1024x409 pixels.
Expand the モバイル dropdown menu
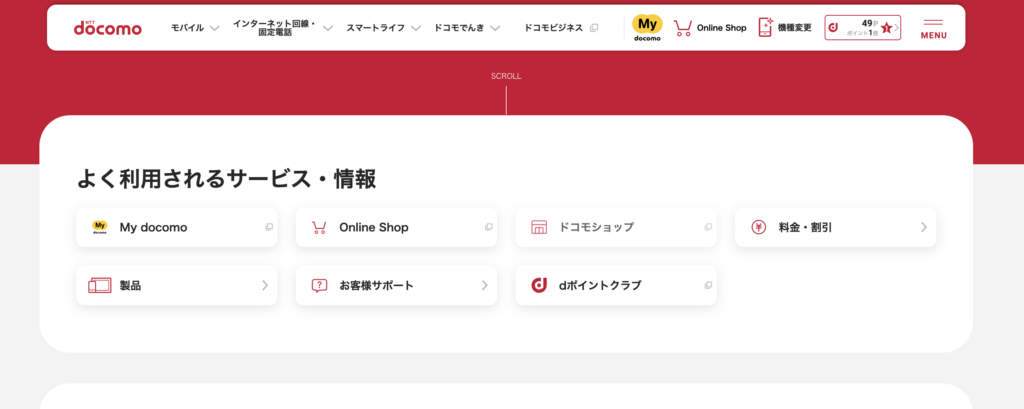click(x=195, y=28)
